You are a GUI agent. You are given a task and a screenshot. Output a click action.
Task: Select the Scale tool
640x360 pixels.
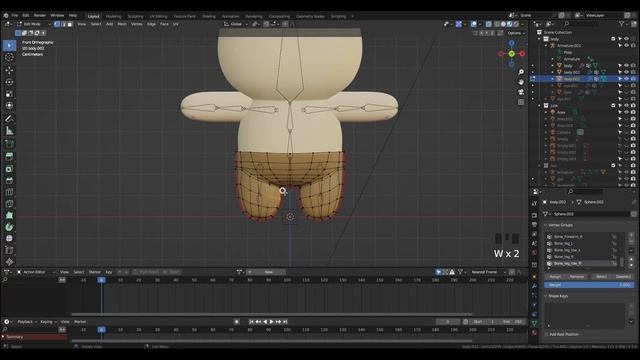[9, 94]
